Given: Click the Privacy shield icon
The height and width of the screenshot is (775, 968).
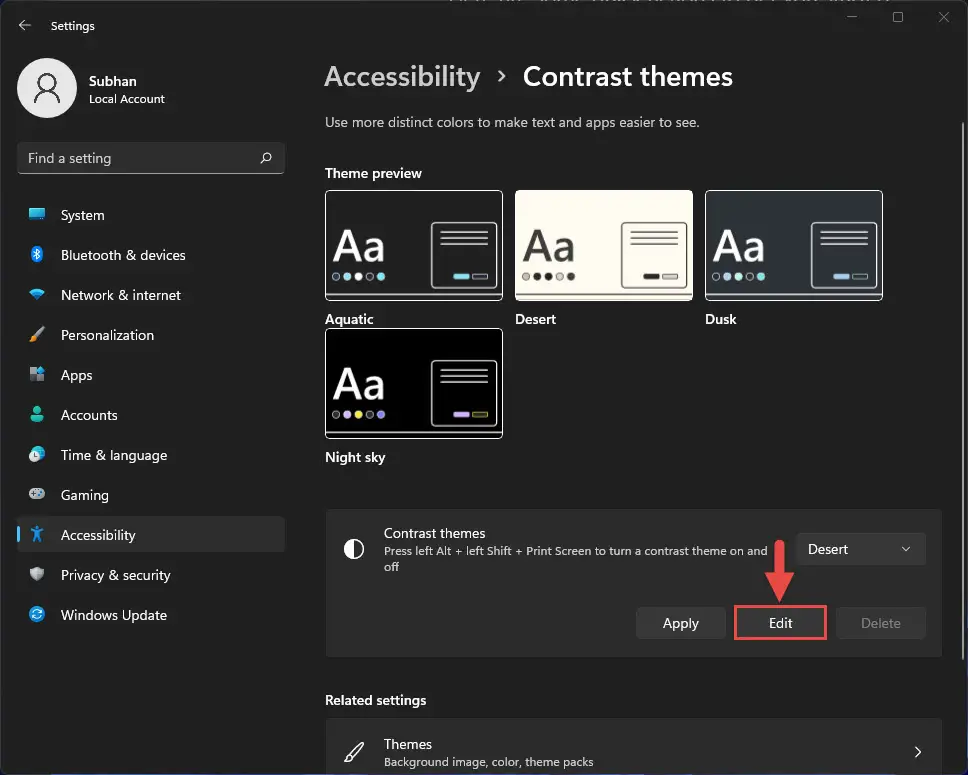Looking at the screenshot, I should pos(37,574).
